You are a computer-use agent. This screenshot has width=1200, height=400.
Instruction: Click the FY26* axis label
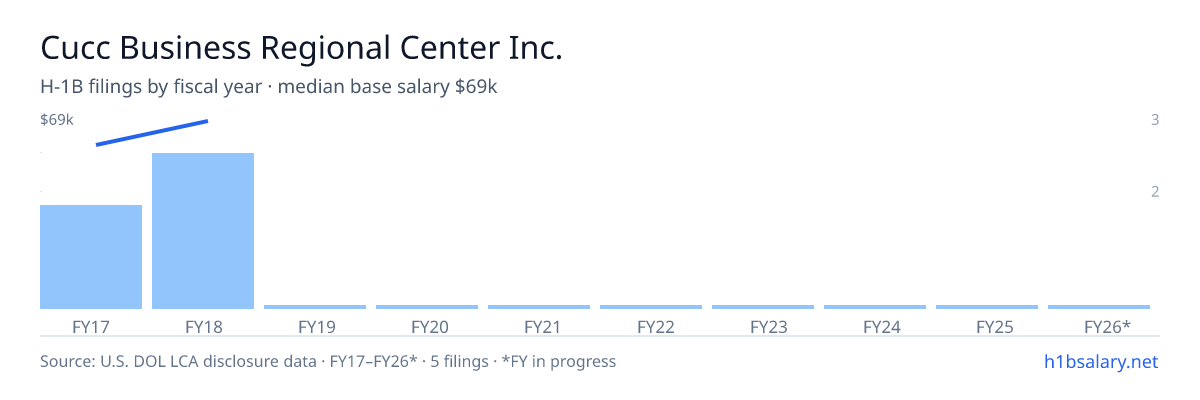(1107, 327)
